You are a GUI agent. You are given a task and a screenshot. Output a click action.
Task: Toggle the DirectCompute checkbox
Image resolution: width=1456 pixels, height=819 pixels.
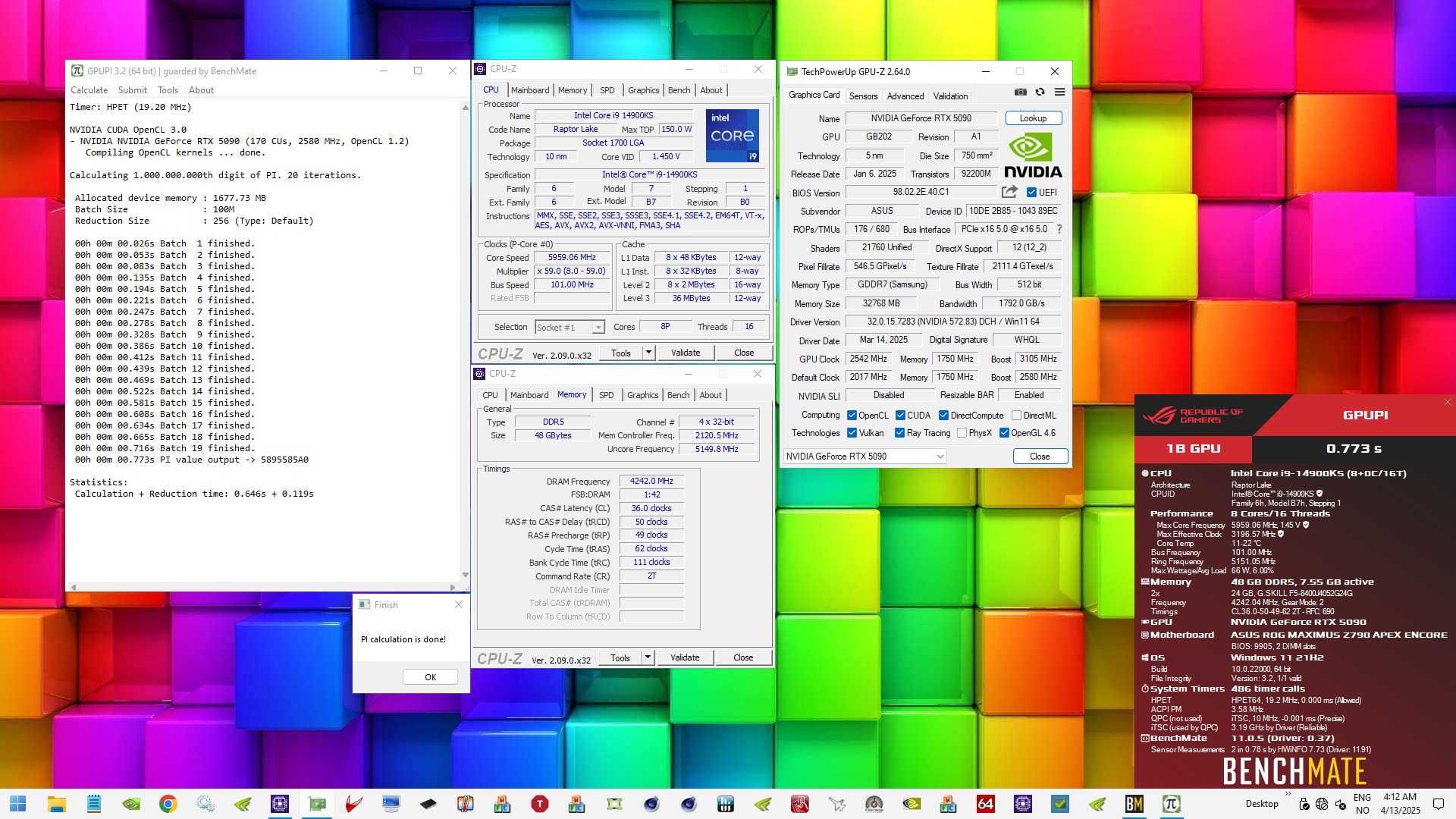(x=944, y=416)
